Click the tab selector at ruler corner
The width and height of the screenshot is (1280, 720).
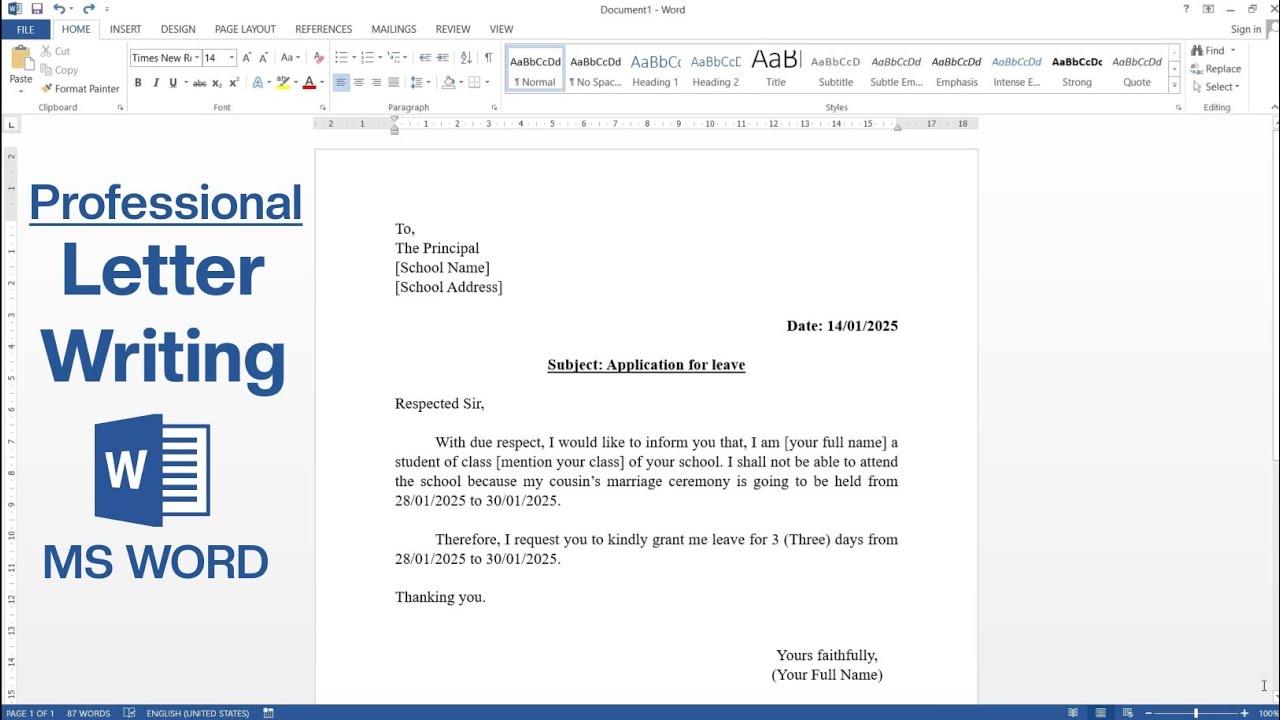coord(11,125)
